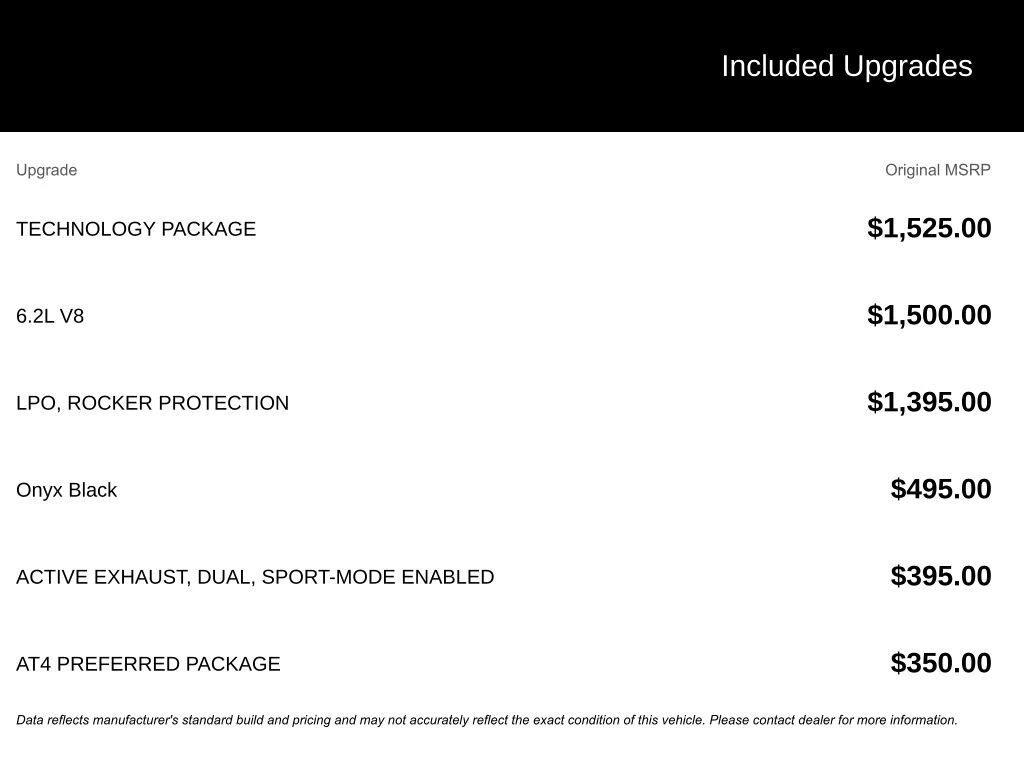Click the $1,500.00 price
The width and height of the screenshot is (1024, 768).
(x=929, y=315)
